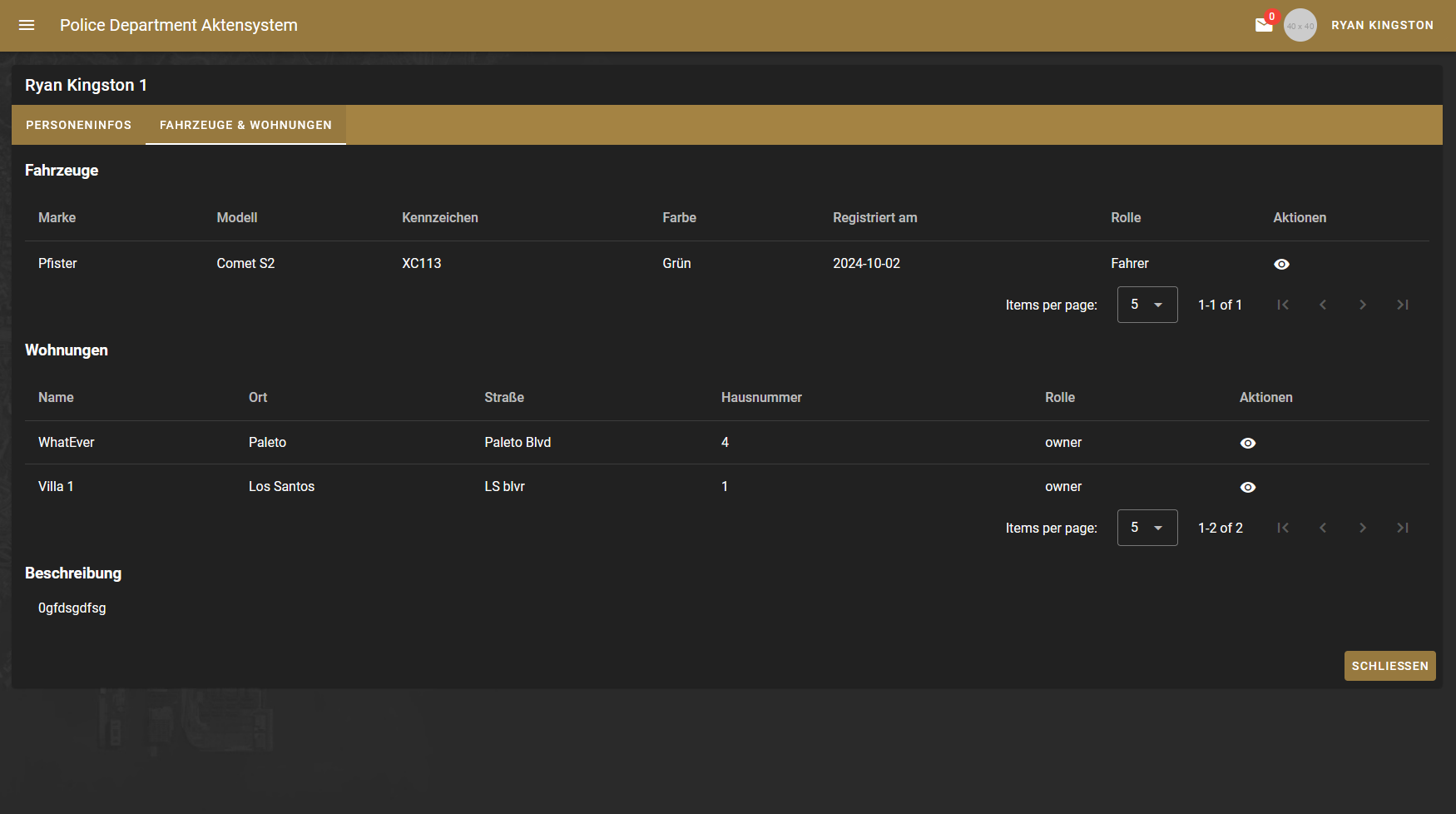Go to next page of apartments table
The image size is (1456, 814).
pyautogui.click(x=1363, y=528)
